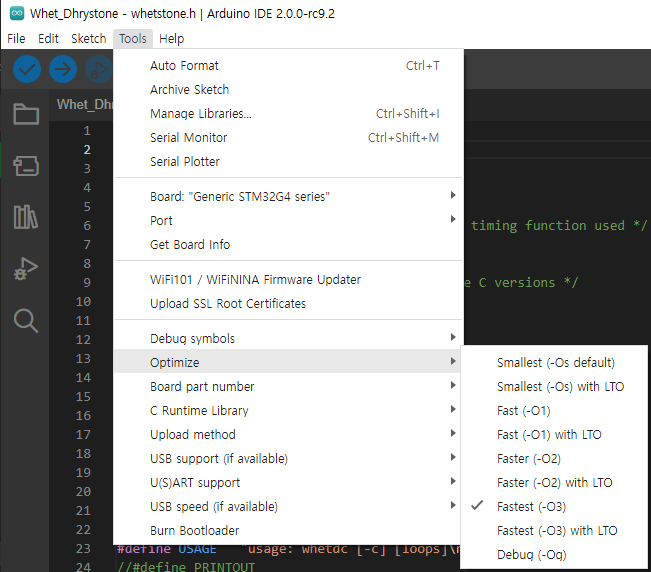Viewport: 651px width, 572px height.
Task: Select Upload SSL Root Certificates
Action: click(288, 303)
